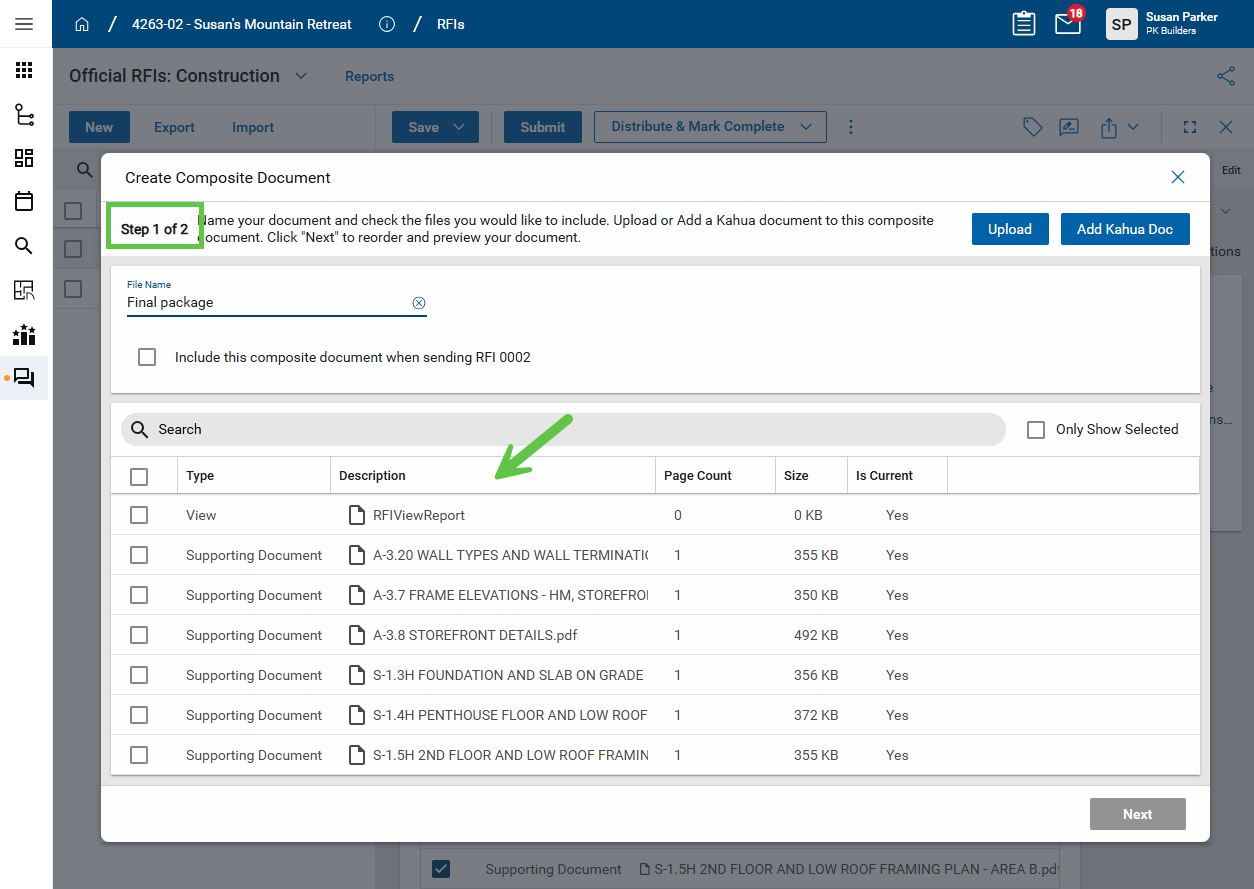Enable Only Show Selected checkbox

click(x=1036, y=429)
